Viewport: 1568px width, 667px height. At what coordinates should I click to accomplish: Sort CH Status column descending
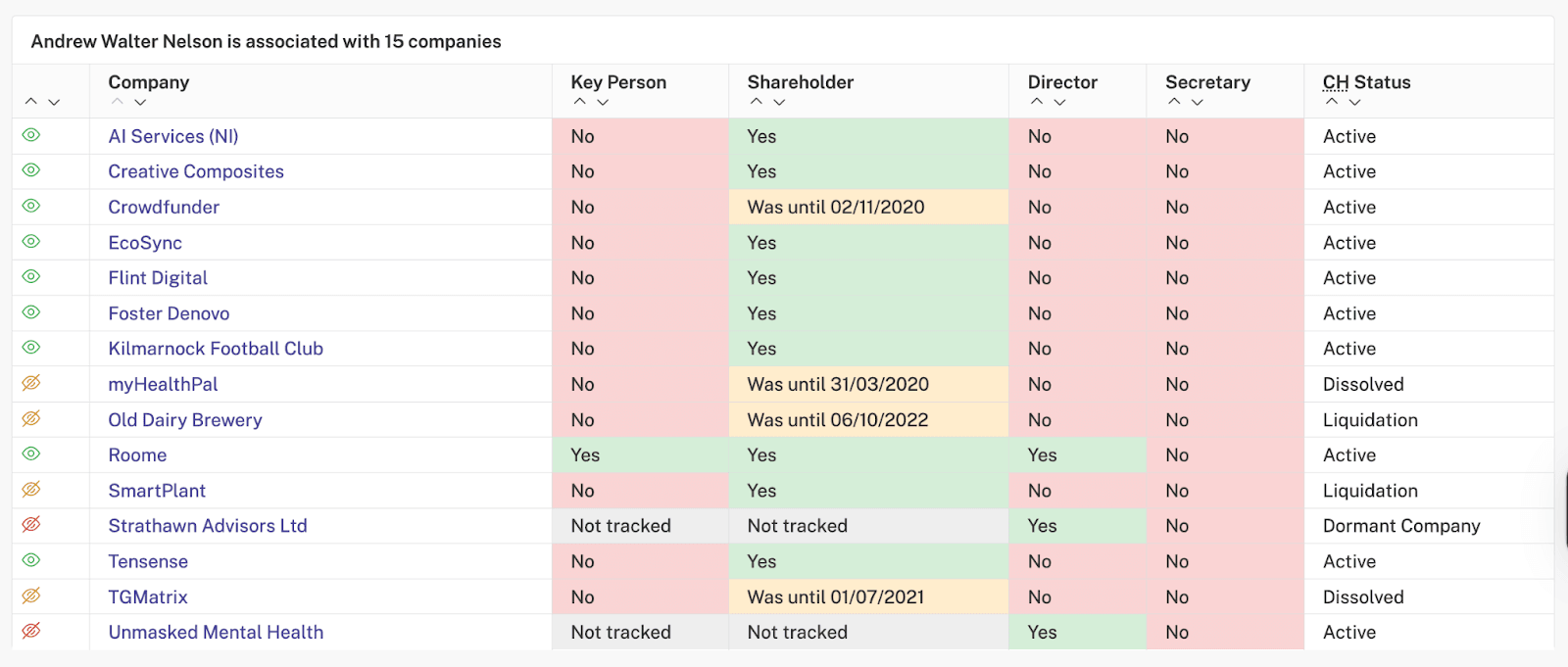click(1354, 102)
